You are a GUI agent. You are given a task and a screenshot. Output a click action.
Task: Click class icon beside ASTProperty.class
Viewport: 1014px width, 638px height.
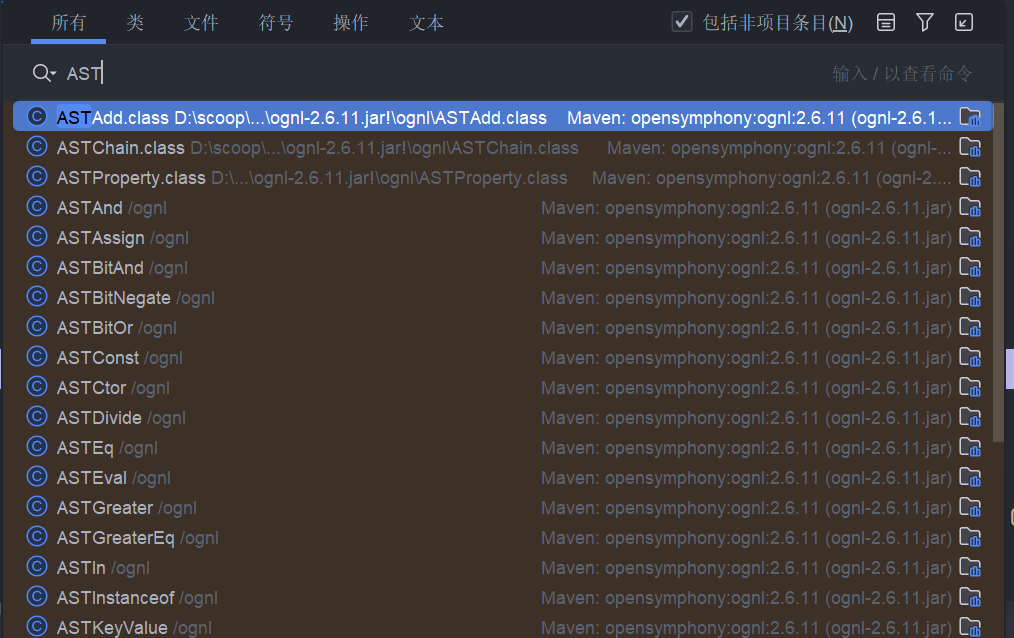37,176
